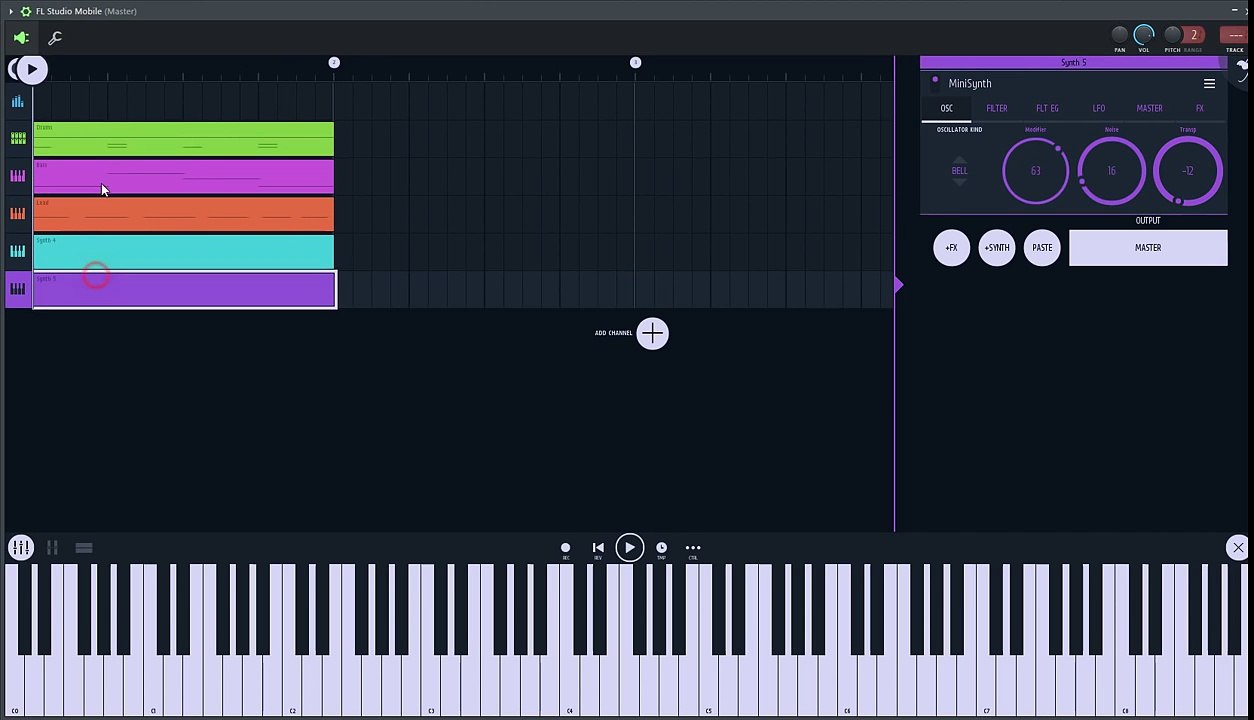1254x720 pixels.
Task: Switch to the FILTER tab
Action: 997,108
